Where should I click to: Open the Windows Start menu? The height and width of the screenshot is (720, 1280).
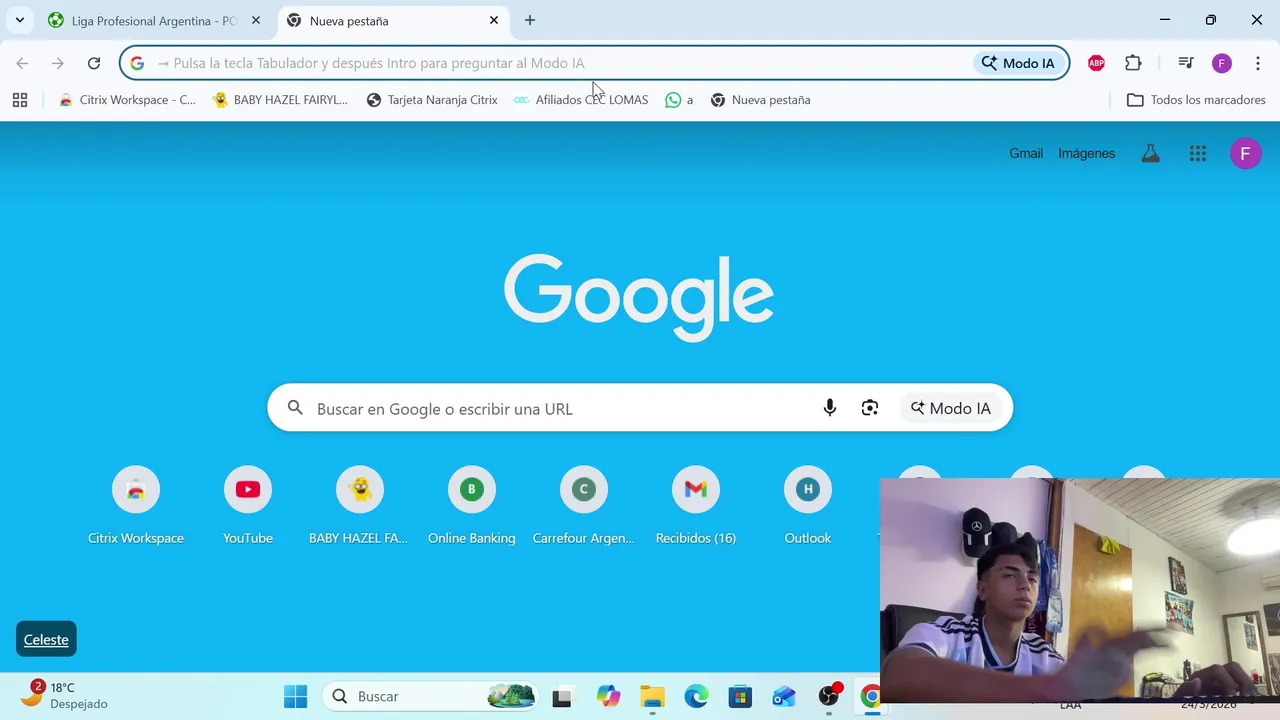pos(296,696)
